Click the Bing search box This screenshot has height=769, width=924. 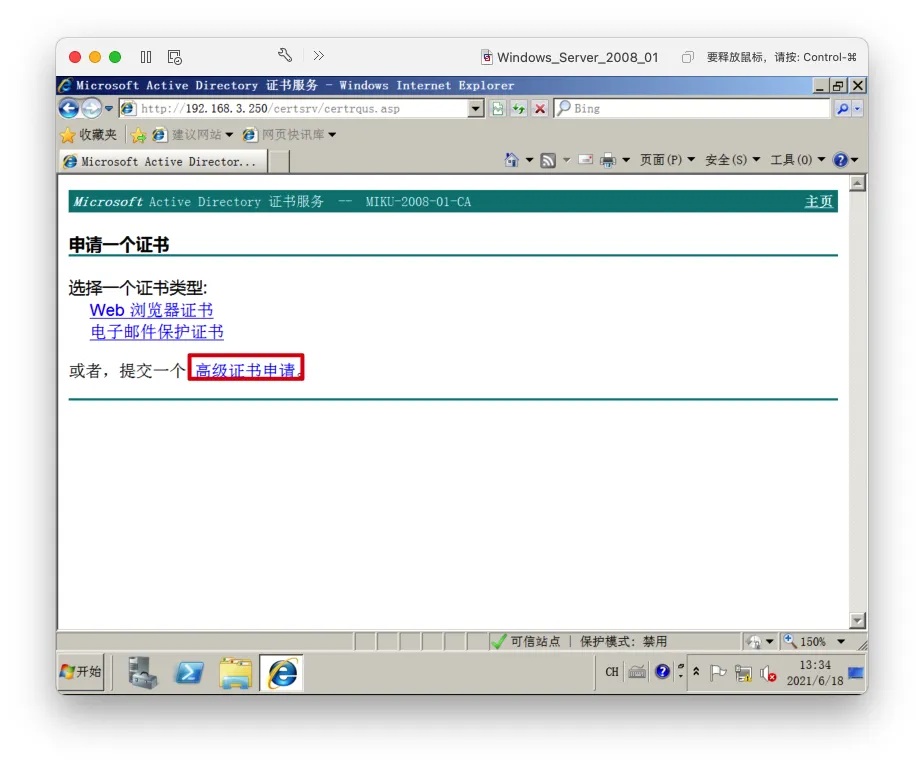tap(692, 108)
